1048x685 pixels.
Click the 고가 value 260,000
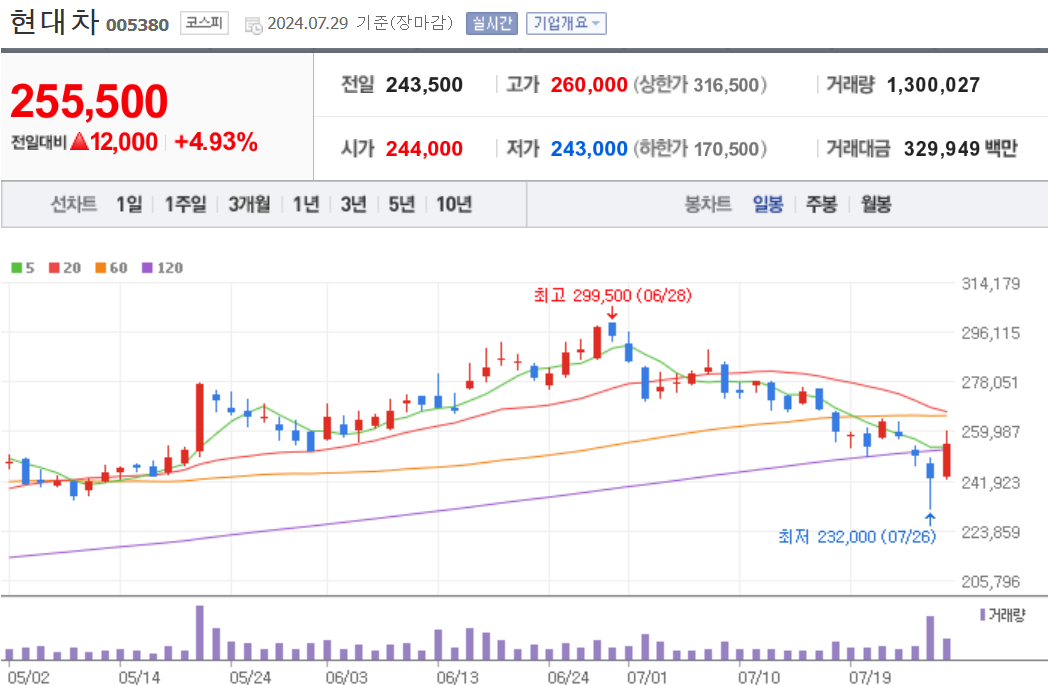(x=589, y=85)
